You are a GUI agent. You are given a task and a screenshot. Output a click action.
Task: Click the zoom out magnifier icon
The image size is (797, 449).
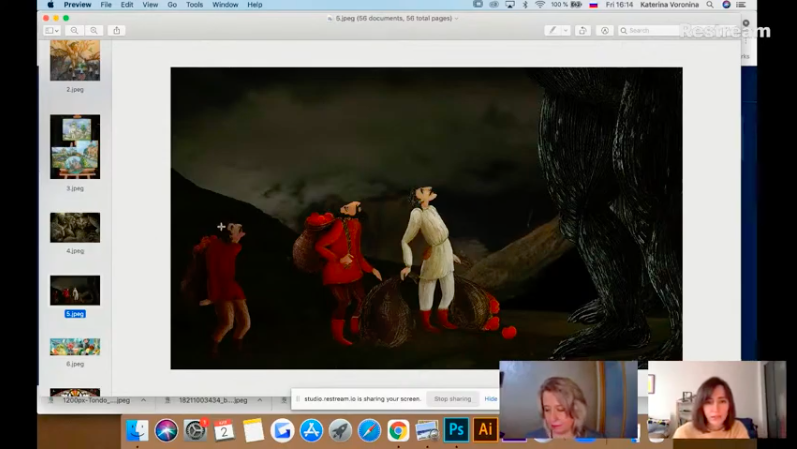[x=74, y=31]
